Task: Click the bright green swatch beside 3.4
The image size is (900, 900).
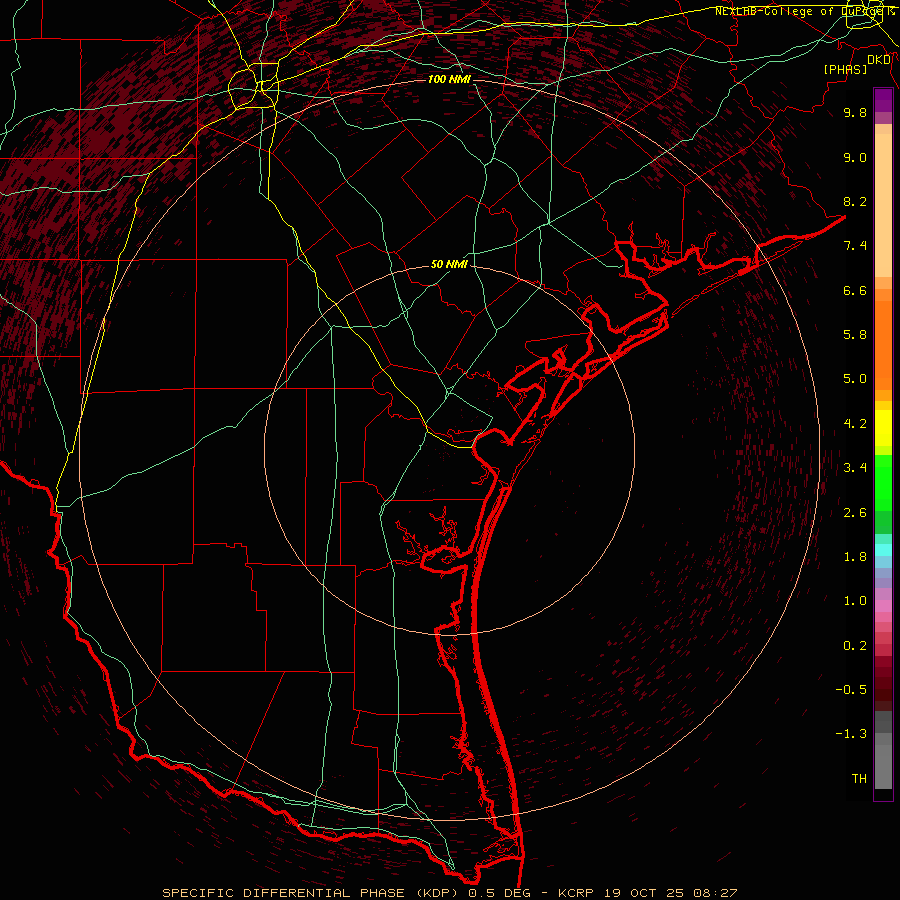Action: [x=883, y=482]
